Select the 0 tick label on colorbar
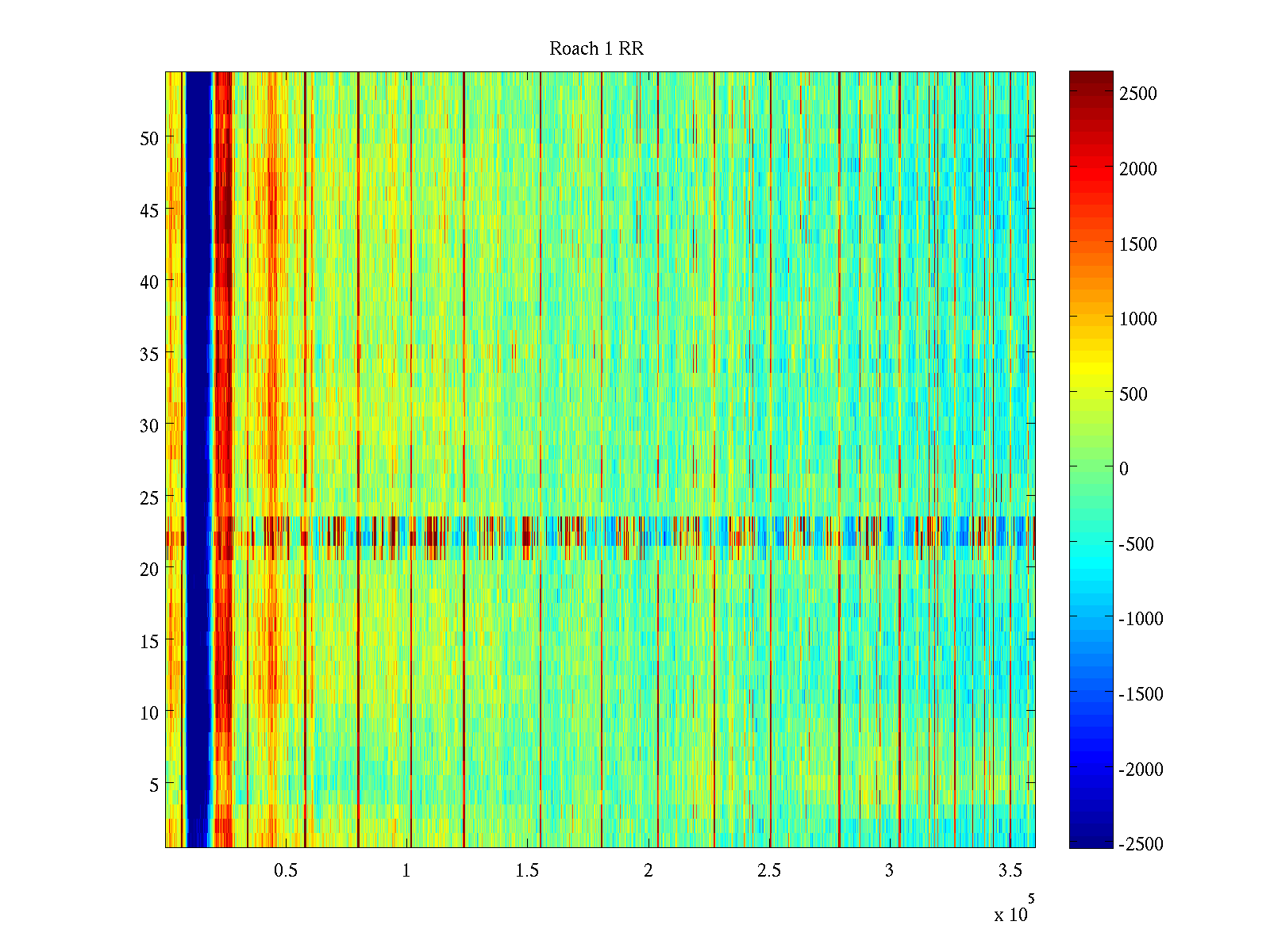Viewport: 1270px width, 952px height. [1123, 469]
